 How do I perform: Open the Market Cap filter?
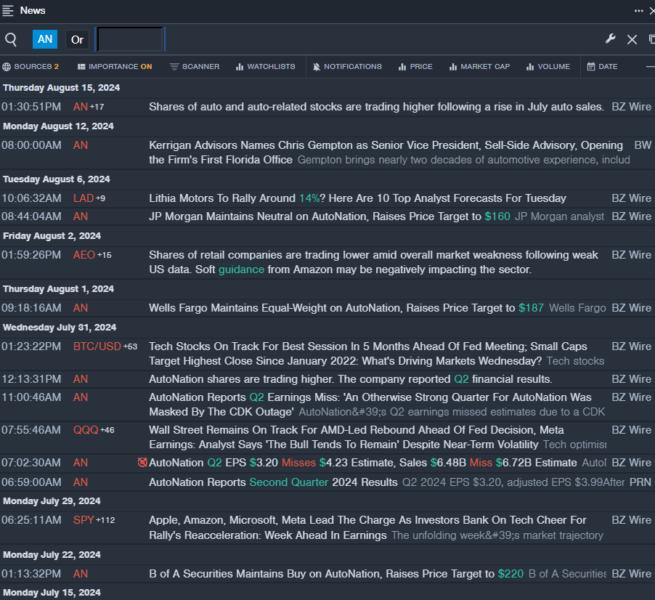[479, 66]
